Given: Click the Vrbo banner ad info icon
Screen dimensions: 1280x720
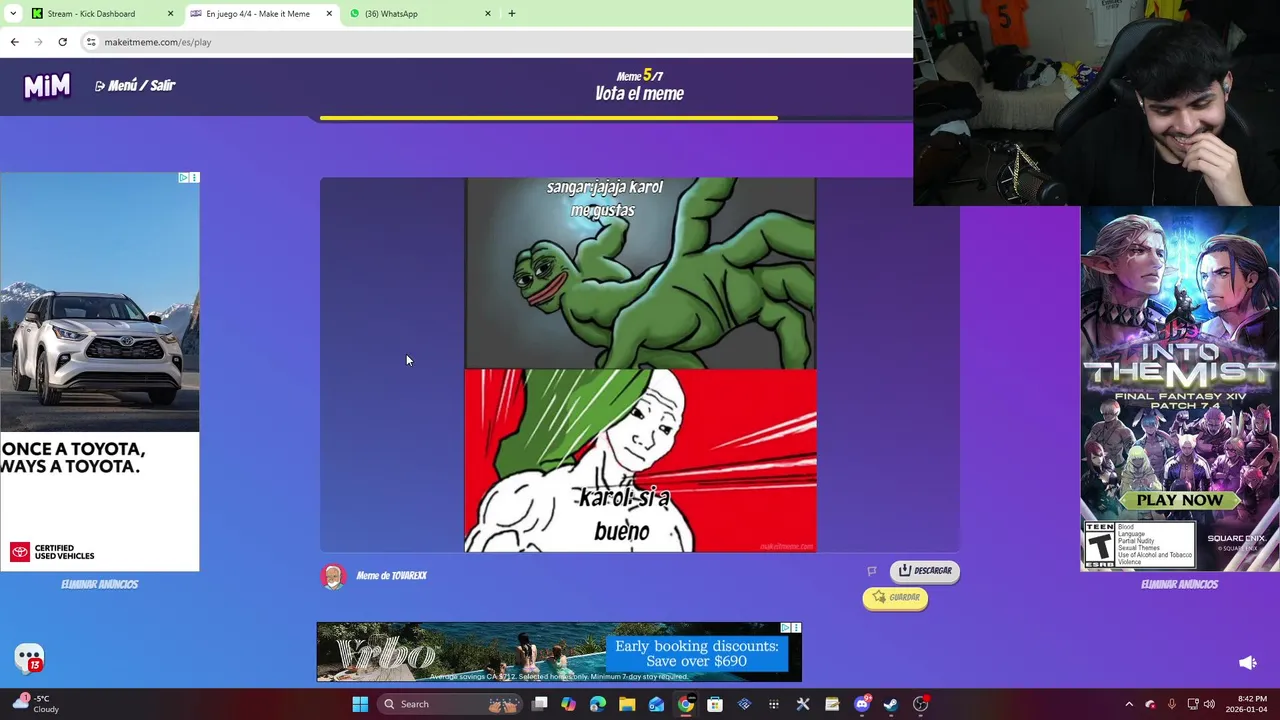Looking at the screenshot, I should point(786,628).
